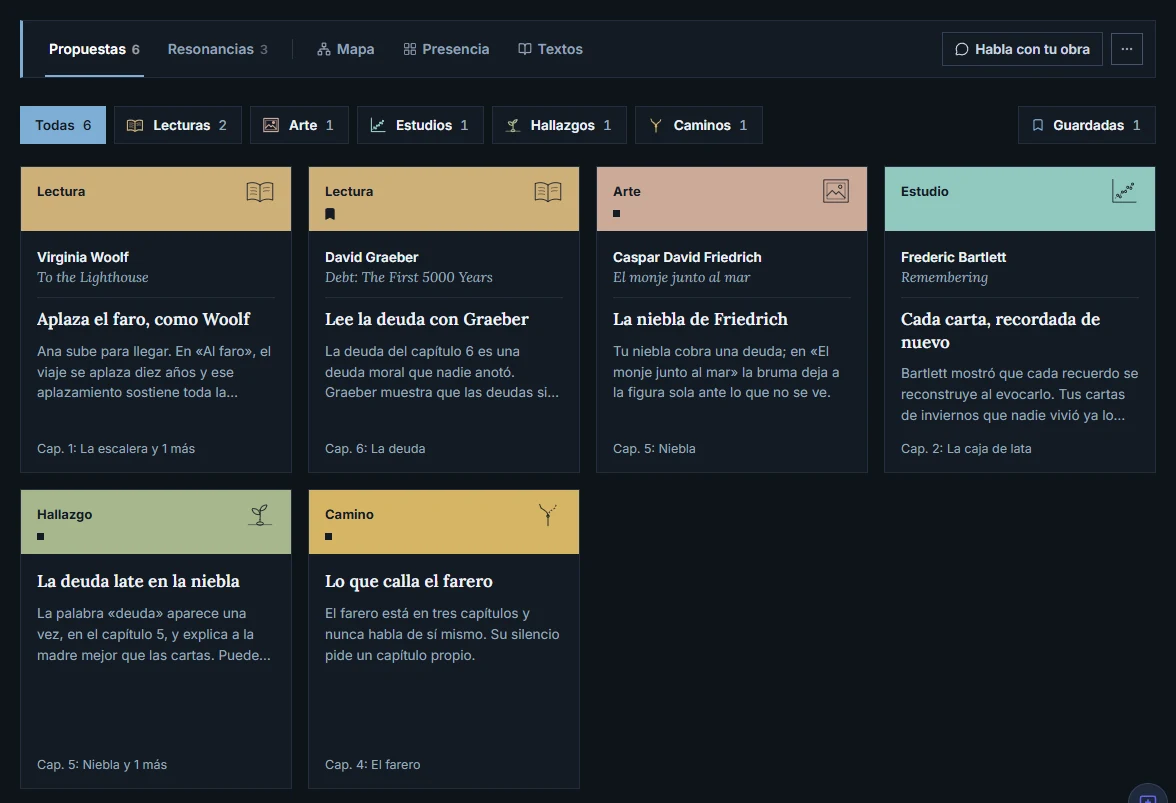Filter by Arte using its picture icon
Viewport: 1176px width, 803px height.
271,125
